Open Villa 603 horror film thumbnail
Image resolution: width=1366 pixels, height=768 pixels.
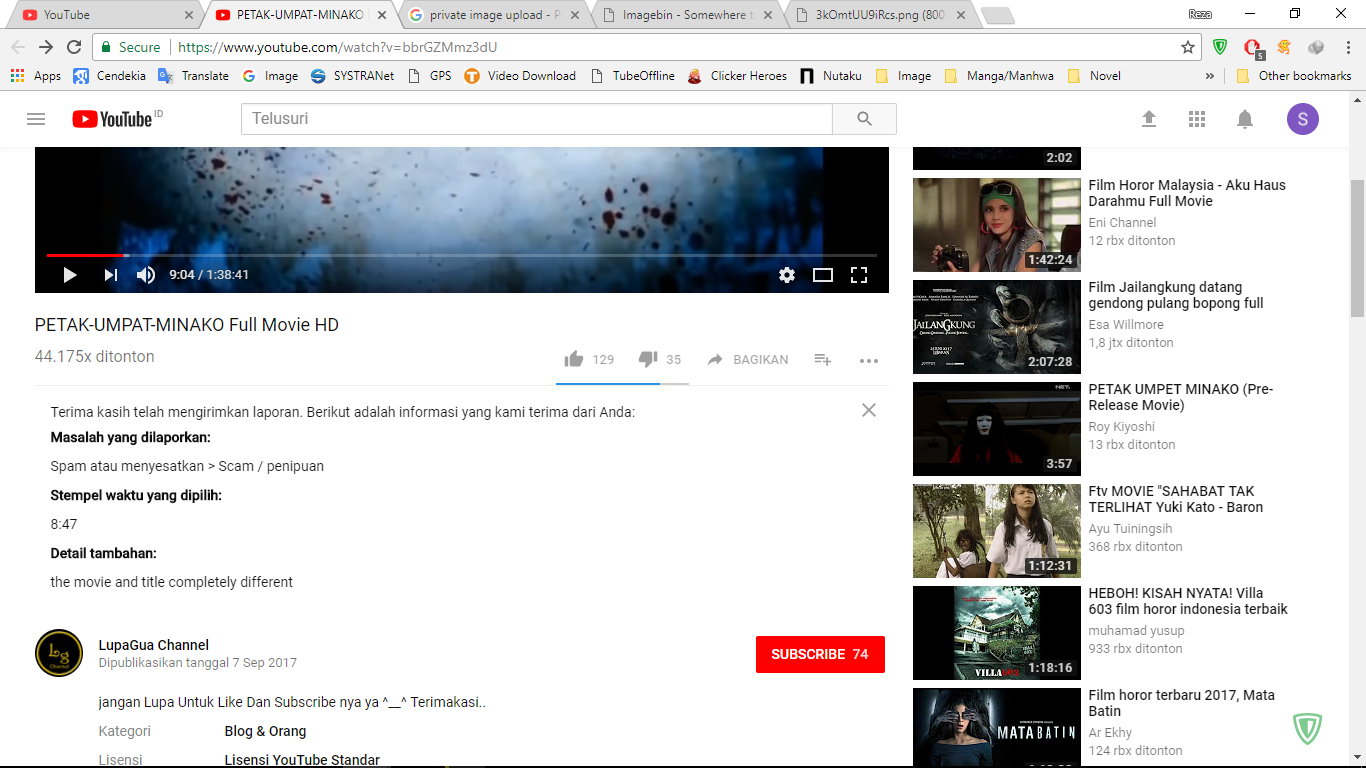997,633
